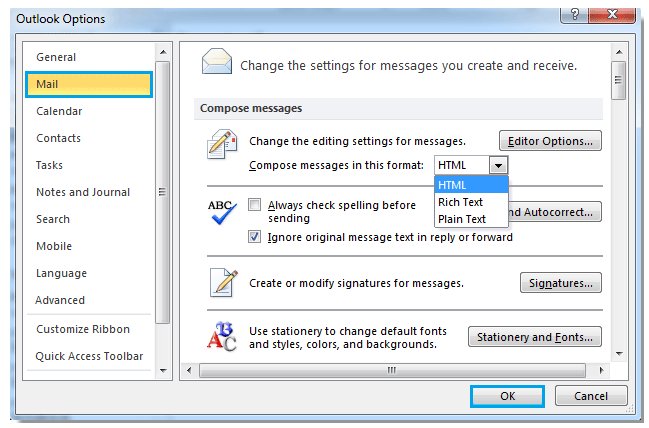
Task: Click the 'Create or modify signatures for messages' text
Action: (356, 283)
